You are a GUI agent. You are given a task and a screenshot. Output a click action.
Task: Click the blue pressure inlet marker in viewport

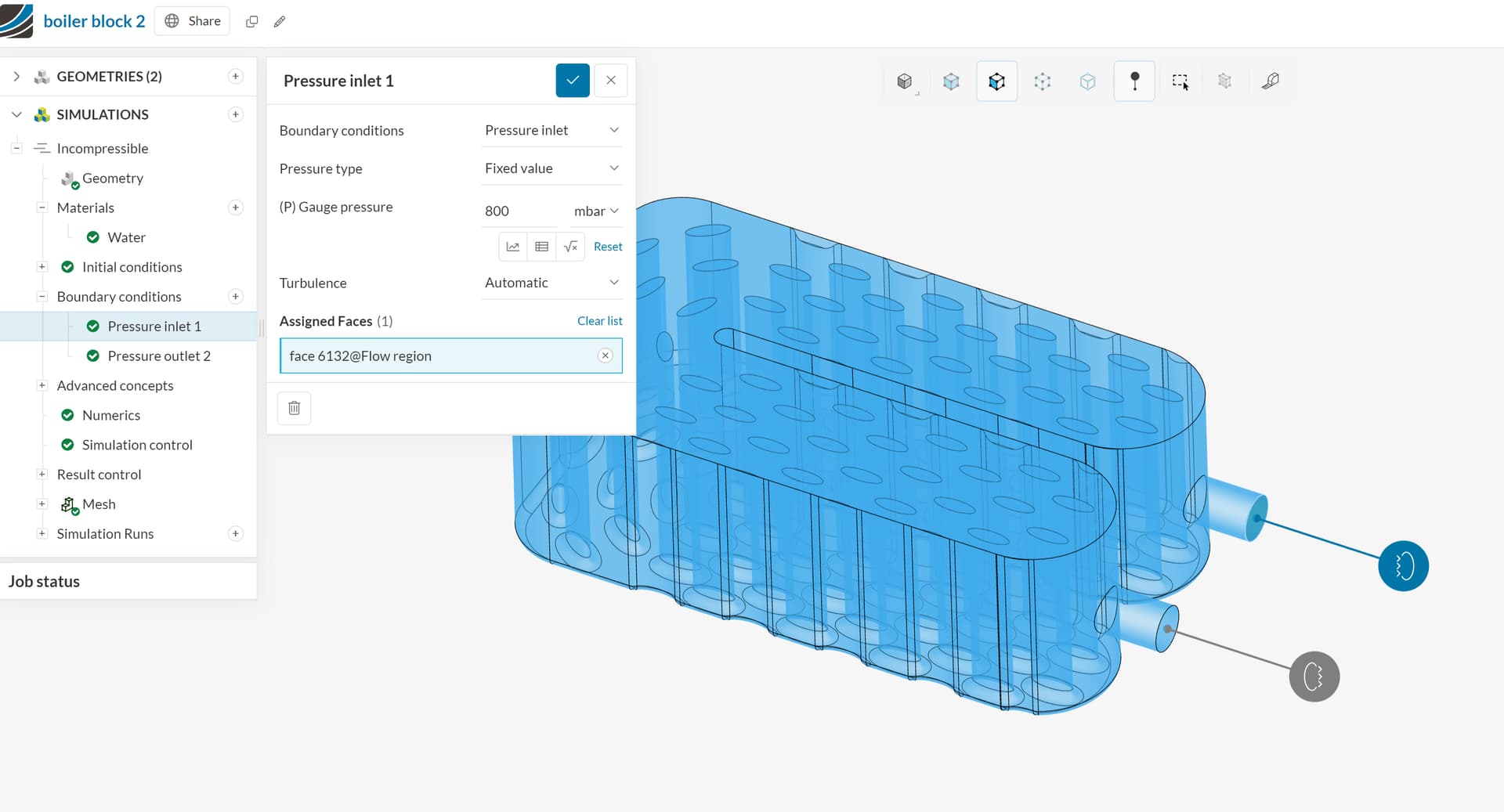coord(1403,566)
